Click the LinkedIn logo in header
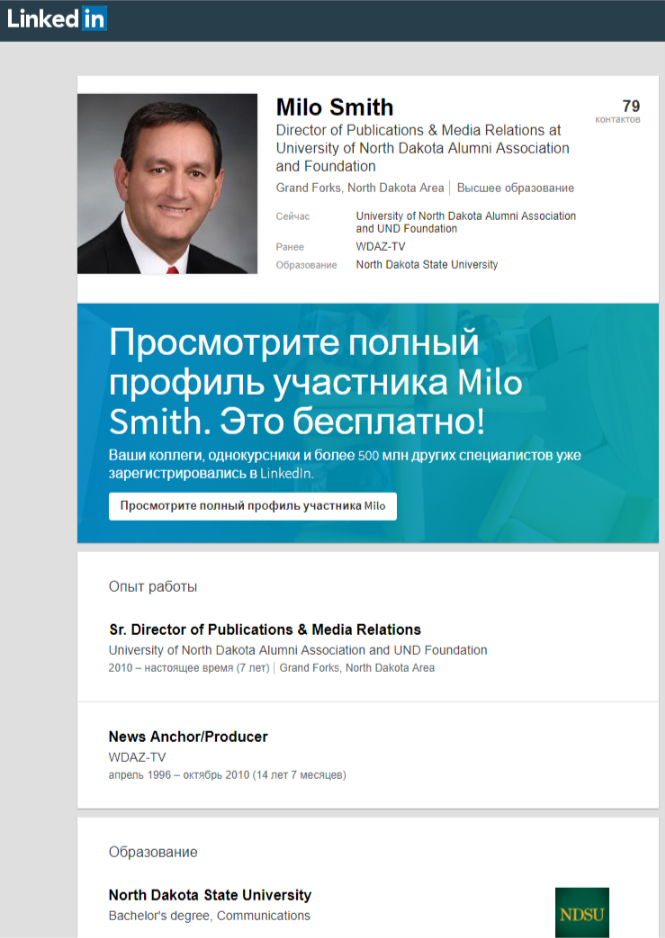Viewport: 665px width, 938px height. (x=57, y=19)
